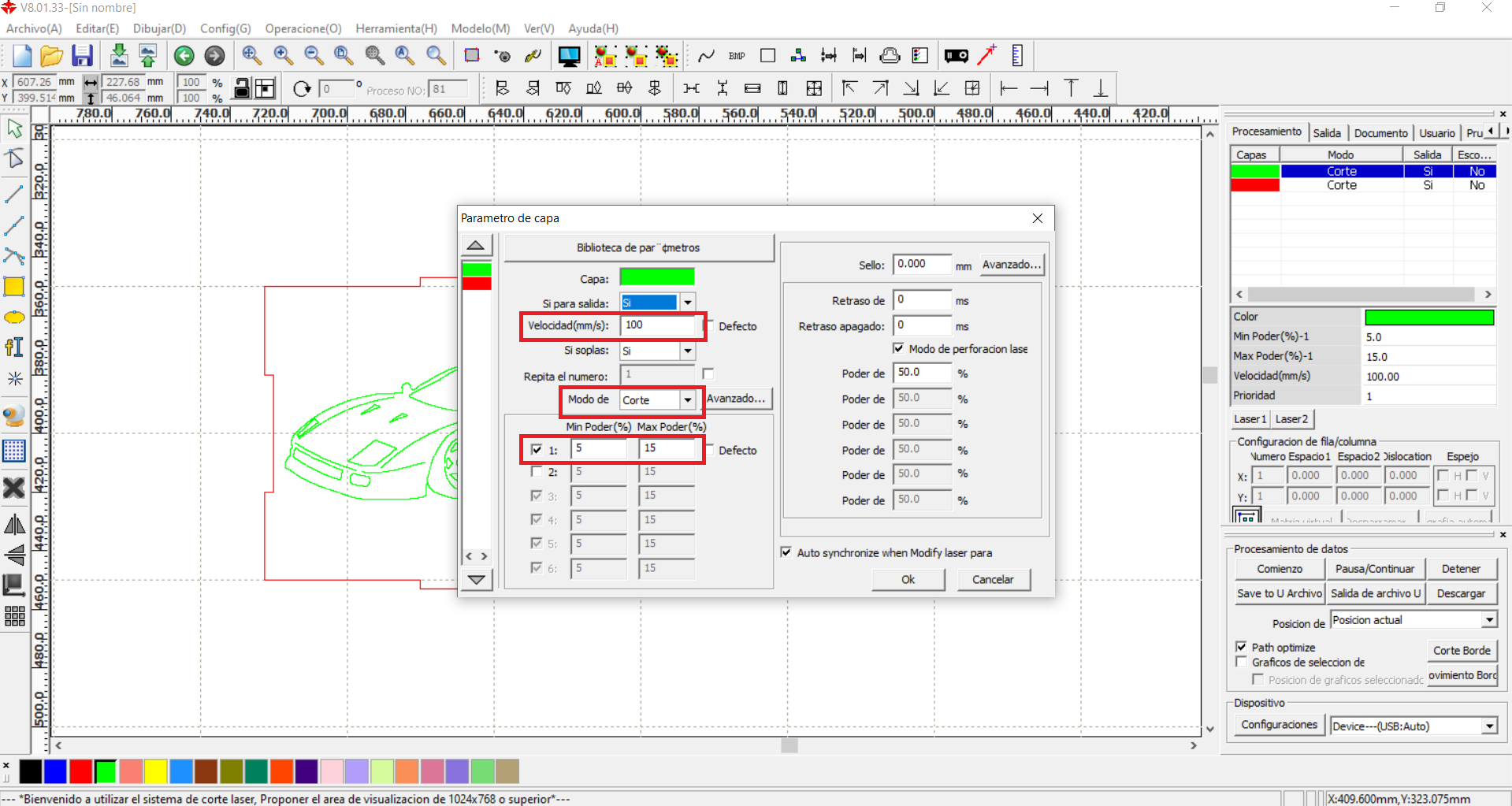Select the red layer row in Capas list
1512x806 pixels.
1363,185
